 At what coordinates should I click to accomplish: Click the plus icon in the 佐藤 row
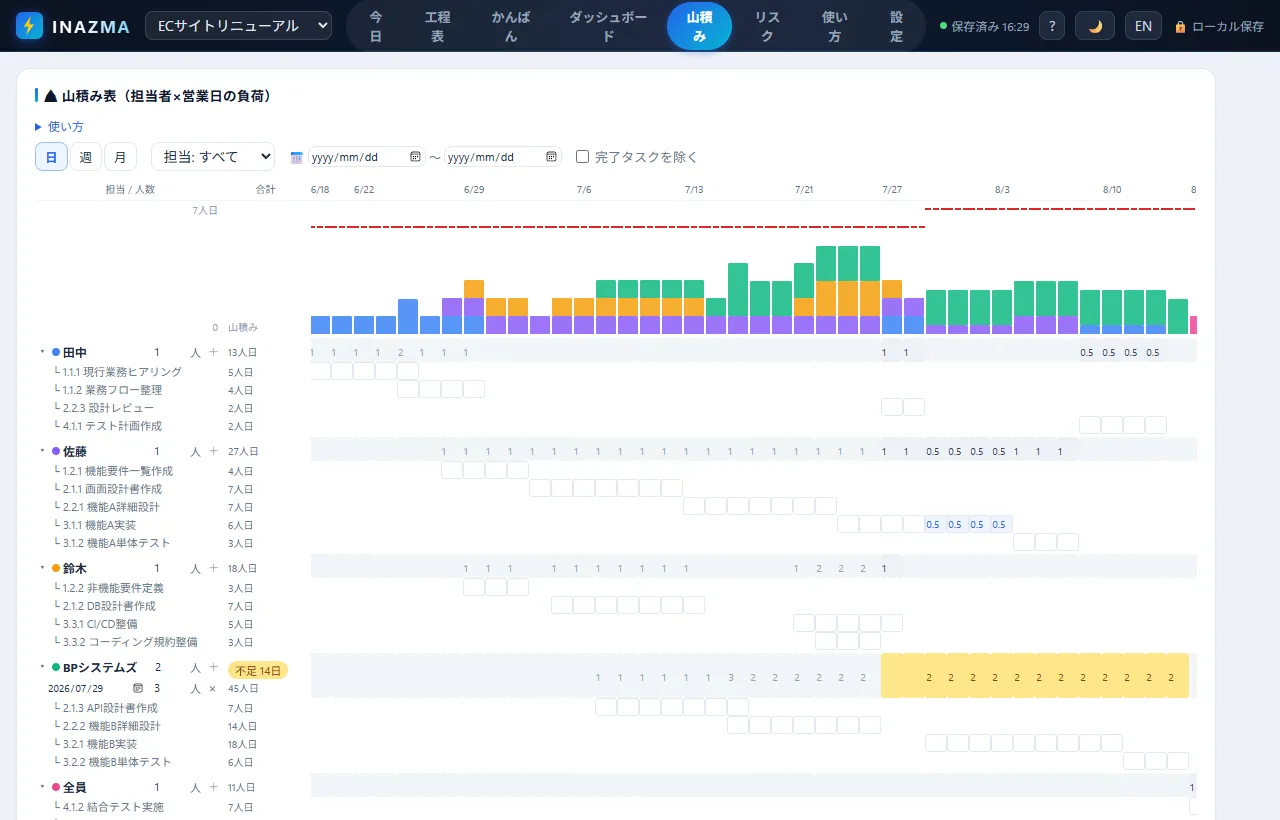coord(213,451)
